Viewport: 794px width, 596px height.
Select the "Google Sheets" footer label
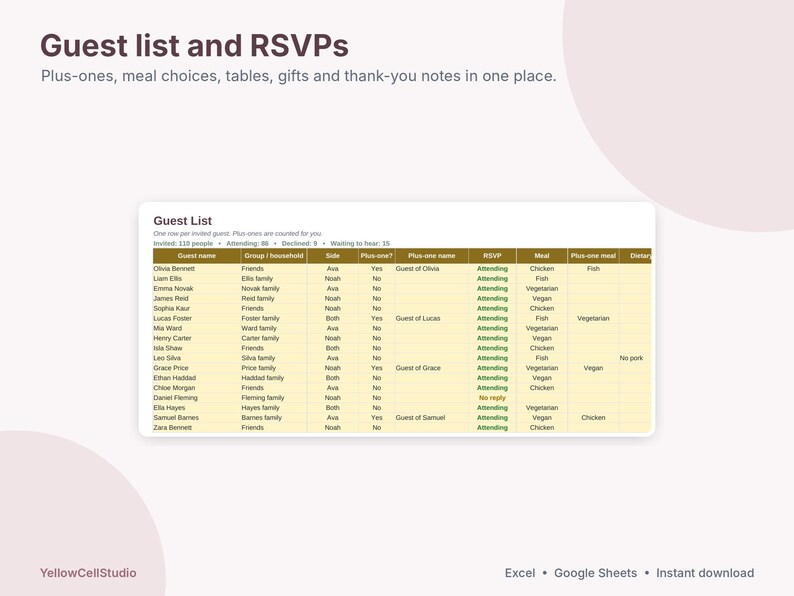(596, 573)
